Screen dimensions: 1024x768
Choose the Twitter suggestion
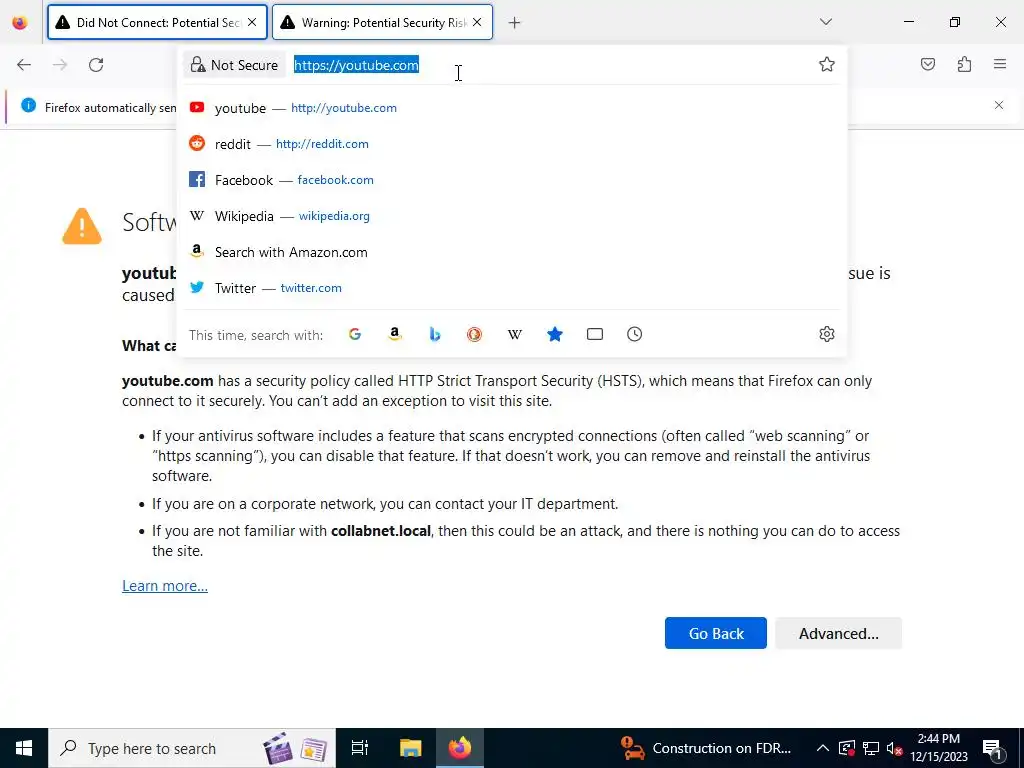512,288
